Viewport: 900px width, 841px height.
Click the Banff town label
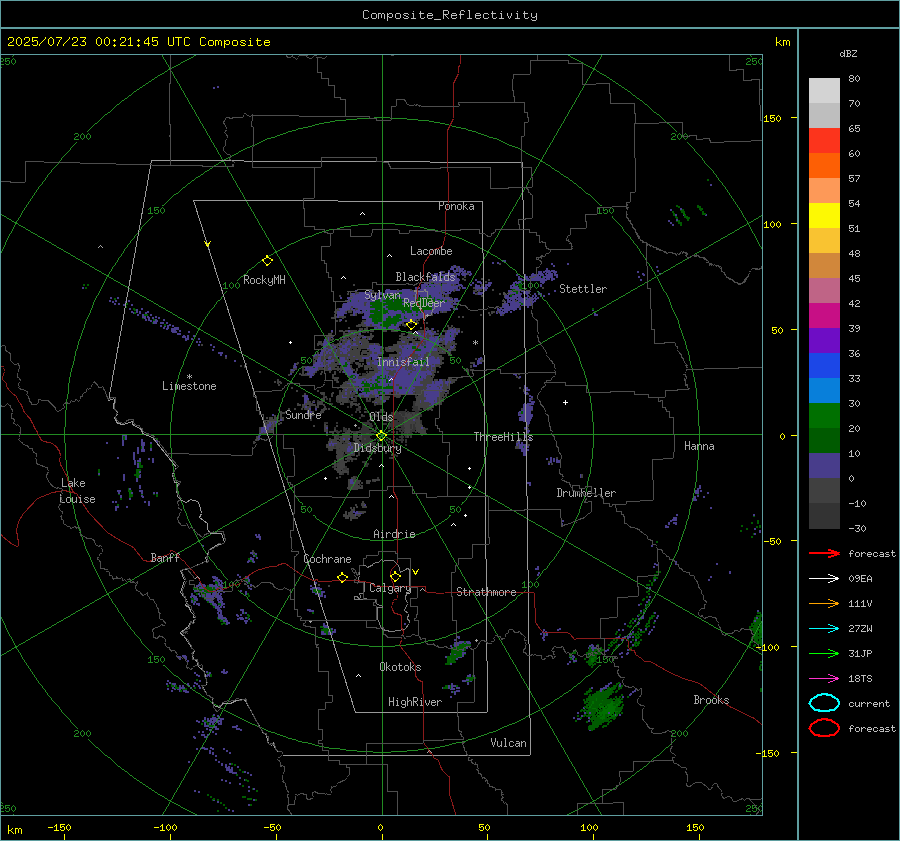pyautogui.click(x=165, y=558)
